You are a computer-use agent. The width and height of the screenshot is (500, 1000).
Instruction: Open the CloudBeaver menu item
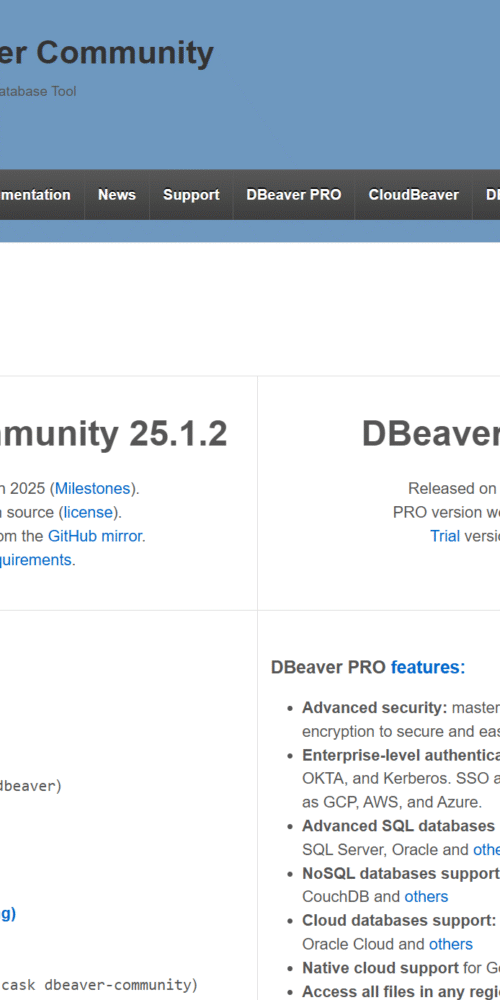413,195
